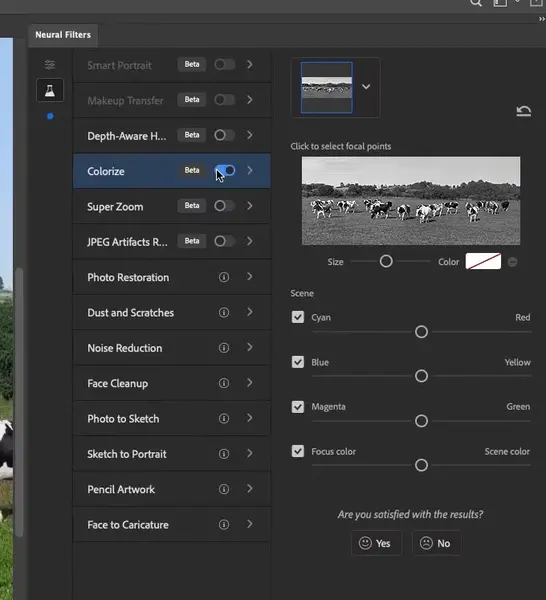Uncheck the Focus color checkbox
The image size is (546, 600).
pyautogui.click(x=298, y=451)
